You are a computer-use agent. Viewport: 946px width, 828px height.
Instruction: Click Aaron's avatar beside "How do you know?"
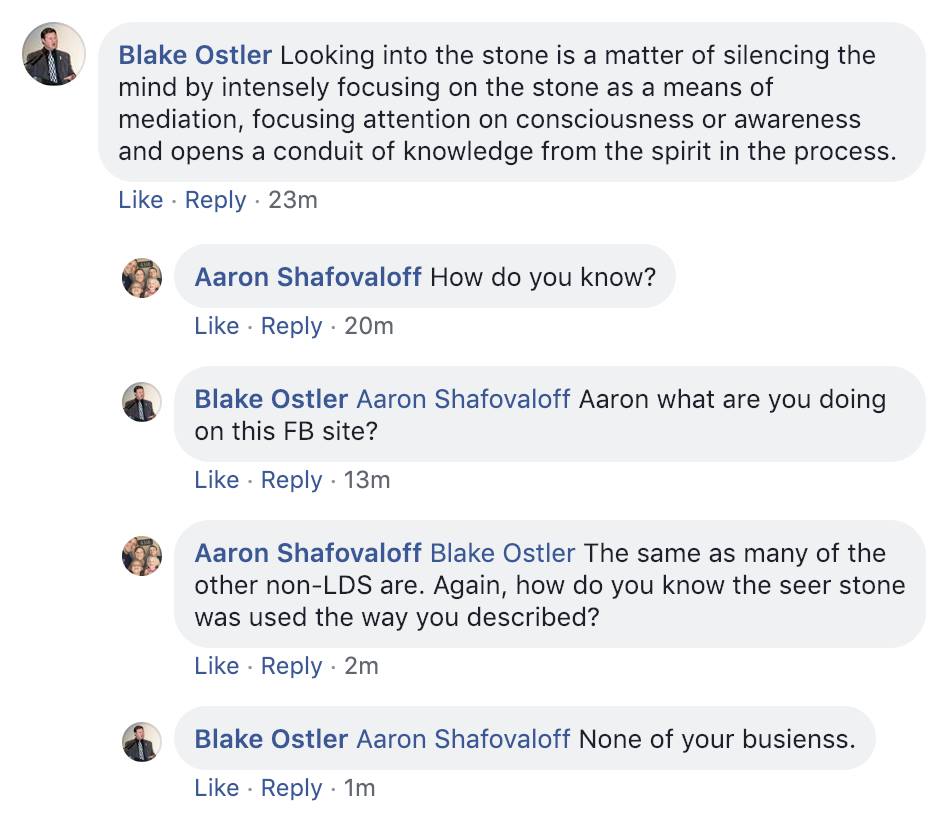(x=142, y=277)
